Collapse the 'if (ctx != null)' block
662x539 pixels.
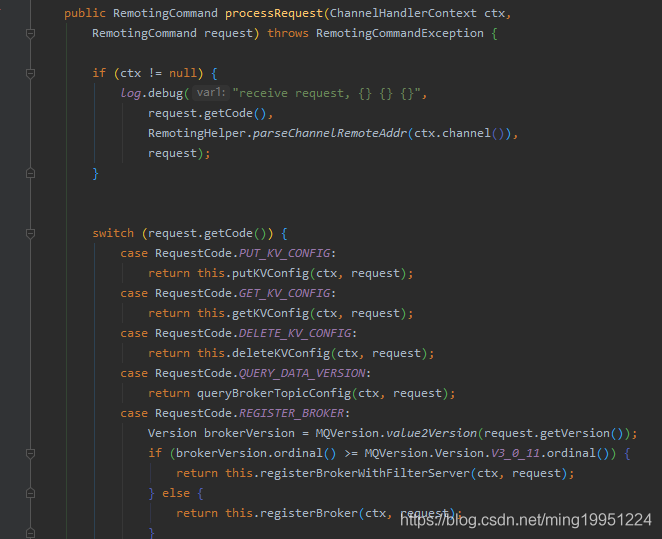(31, 73)
